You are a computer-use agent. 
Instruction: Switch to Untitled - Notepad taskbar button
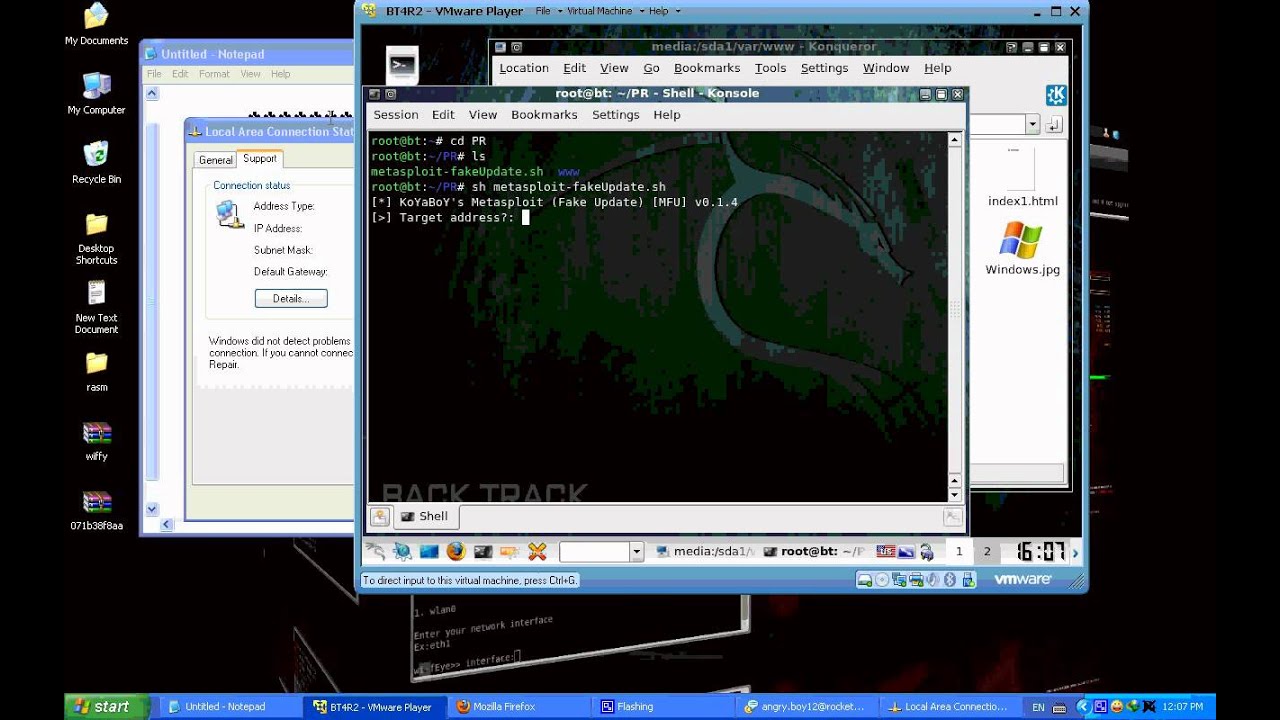point(229,706)
